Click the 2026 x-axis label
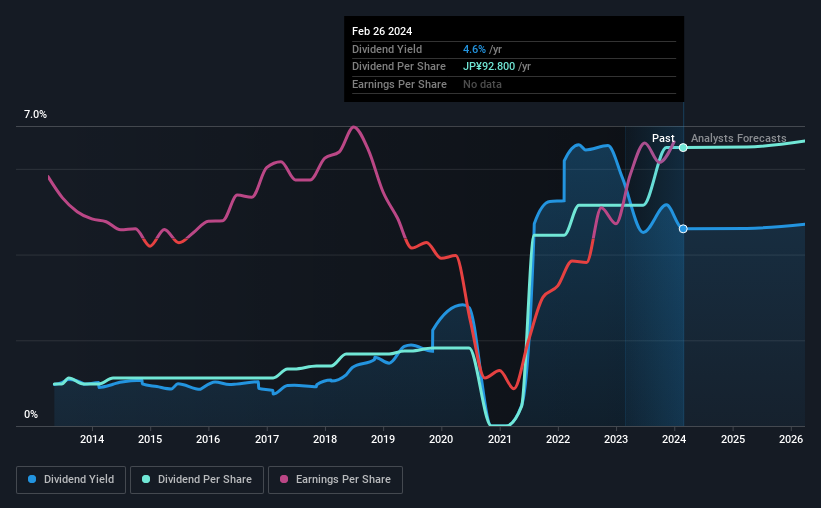Image resolution: width=821 pixels, height=508 pixels. 791,439
